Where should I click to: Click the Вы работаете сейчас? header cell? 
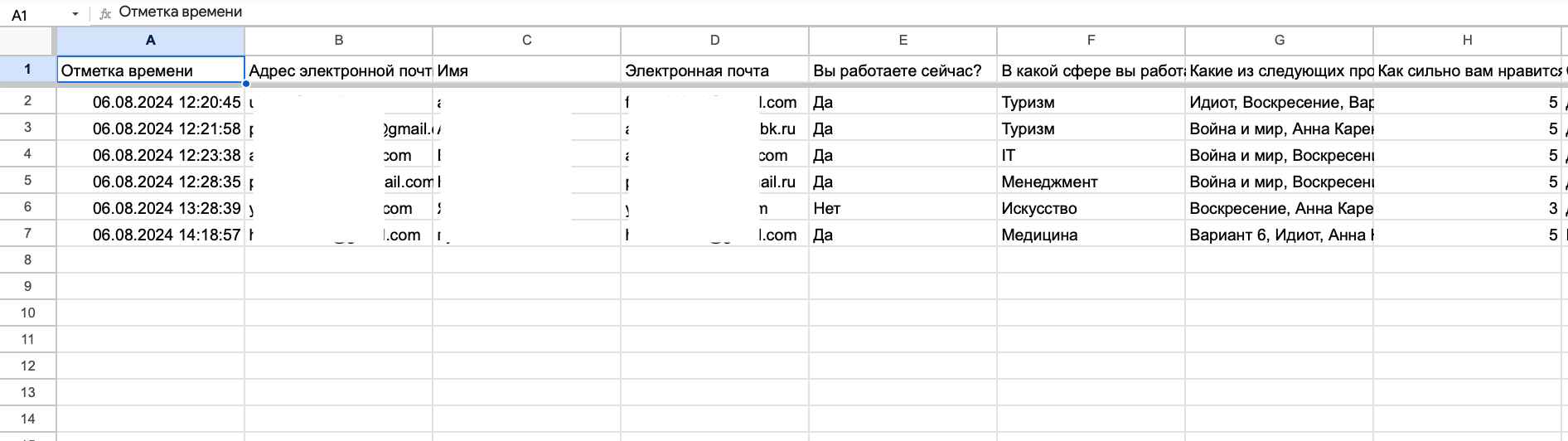(x=903, y=70)
